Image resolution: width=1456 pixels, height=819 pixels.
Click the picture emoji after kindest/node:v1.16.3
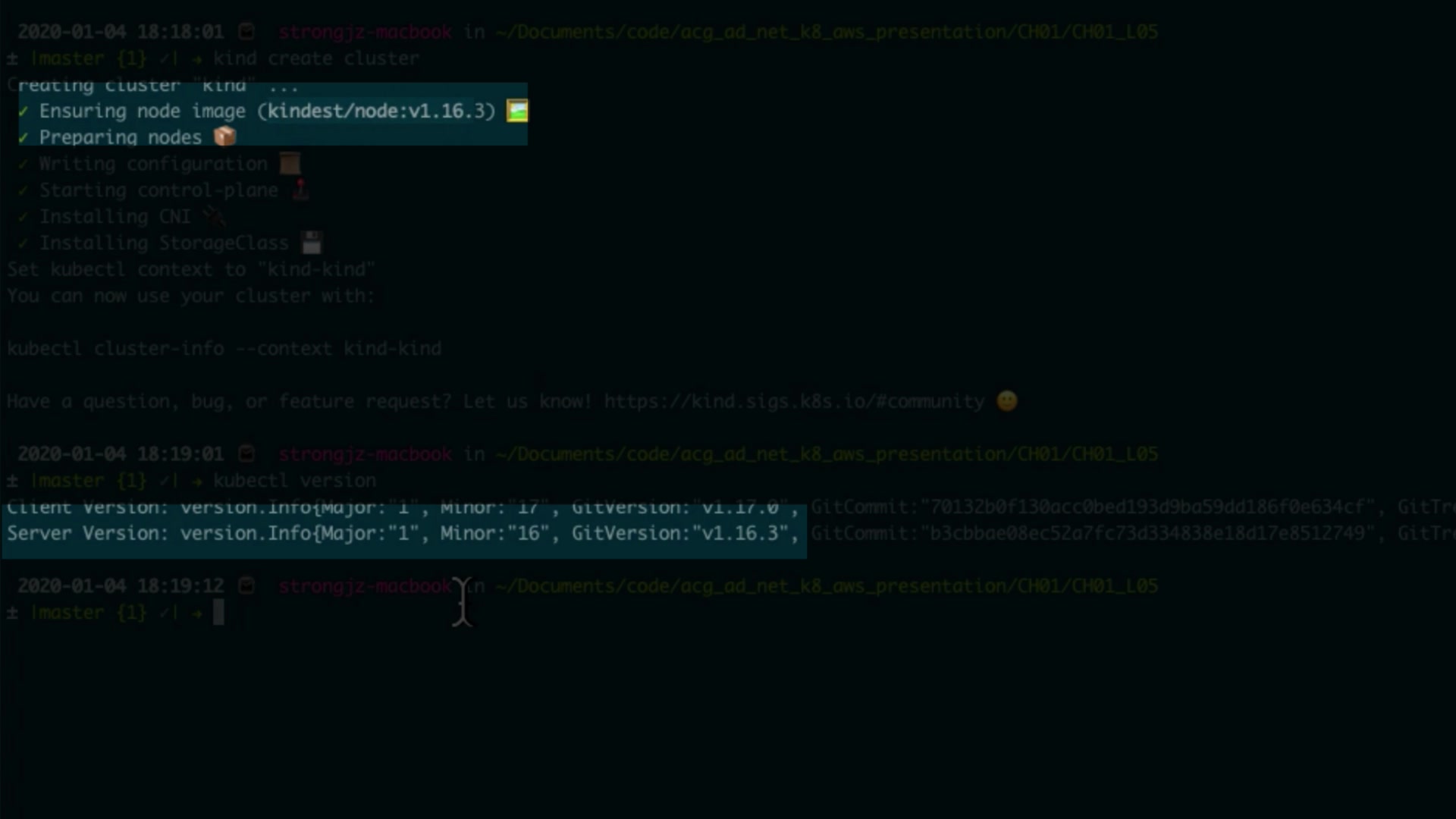(517, 111)
